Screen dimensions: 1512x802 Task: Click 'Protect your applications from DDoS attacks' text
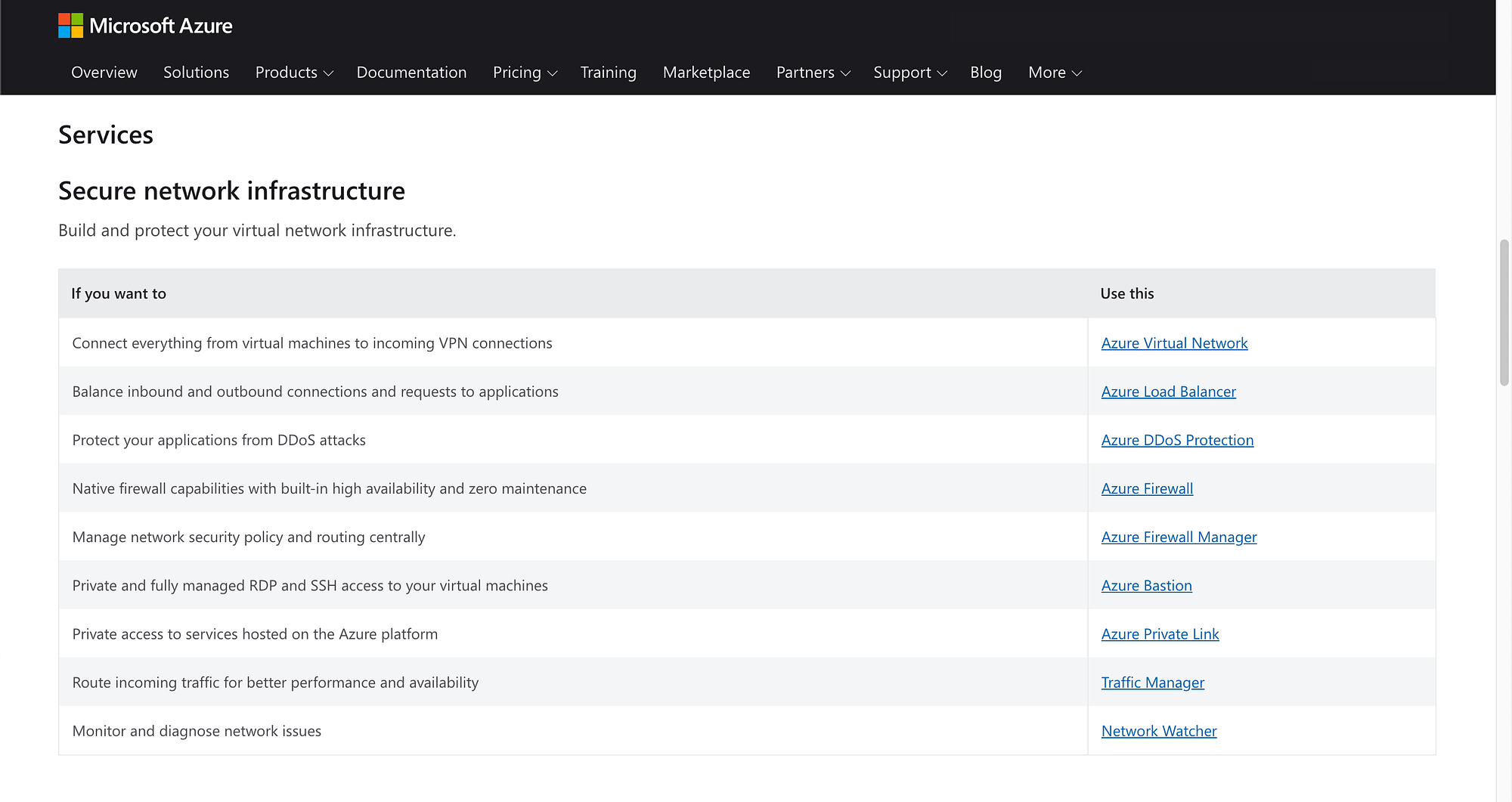pyautogui.click(x=218, y=440)
